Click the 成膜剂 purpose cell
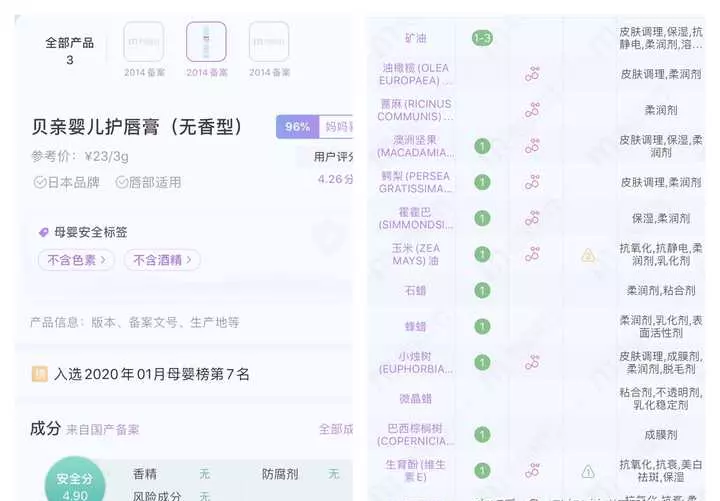 coord(661,435)
